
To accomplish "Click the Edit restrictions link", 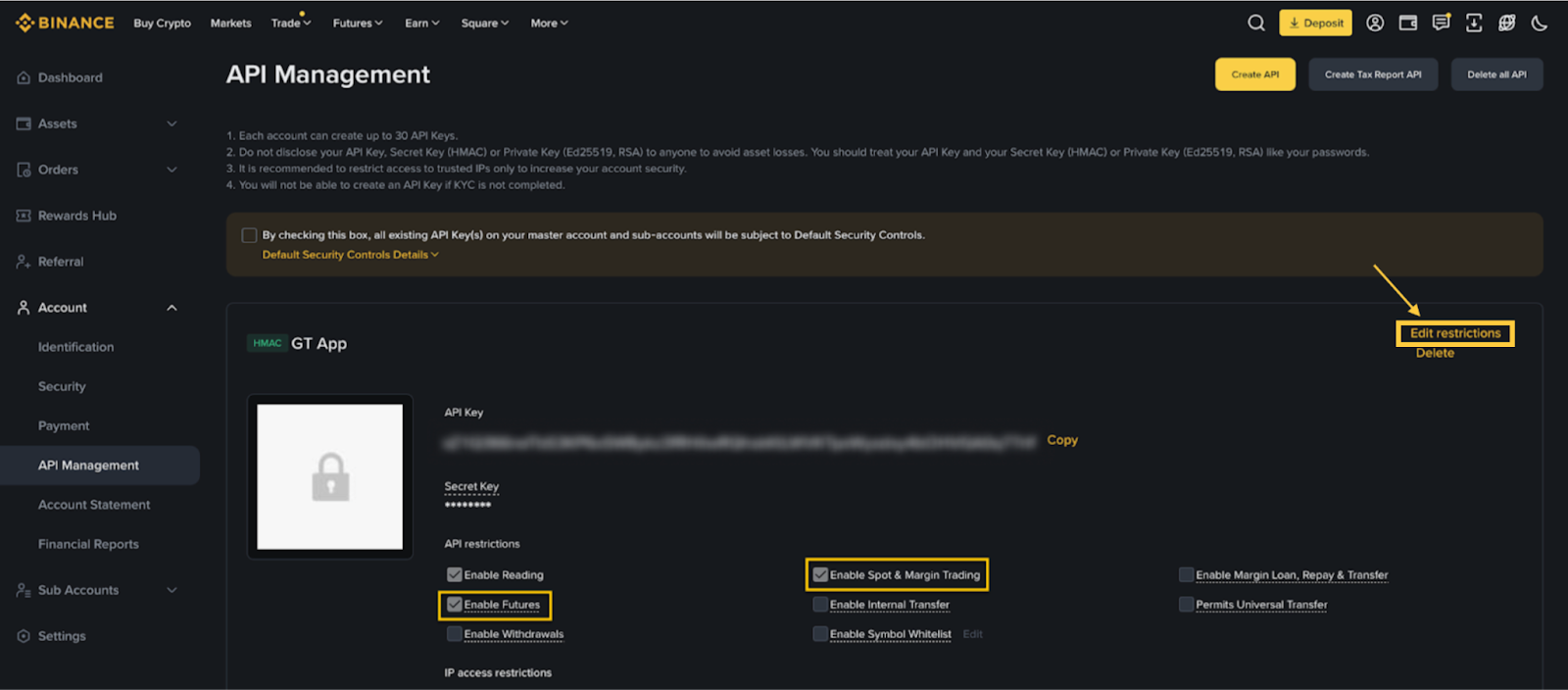I will [1455, 333].
